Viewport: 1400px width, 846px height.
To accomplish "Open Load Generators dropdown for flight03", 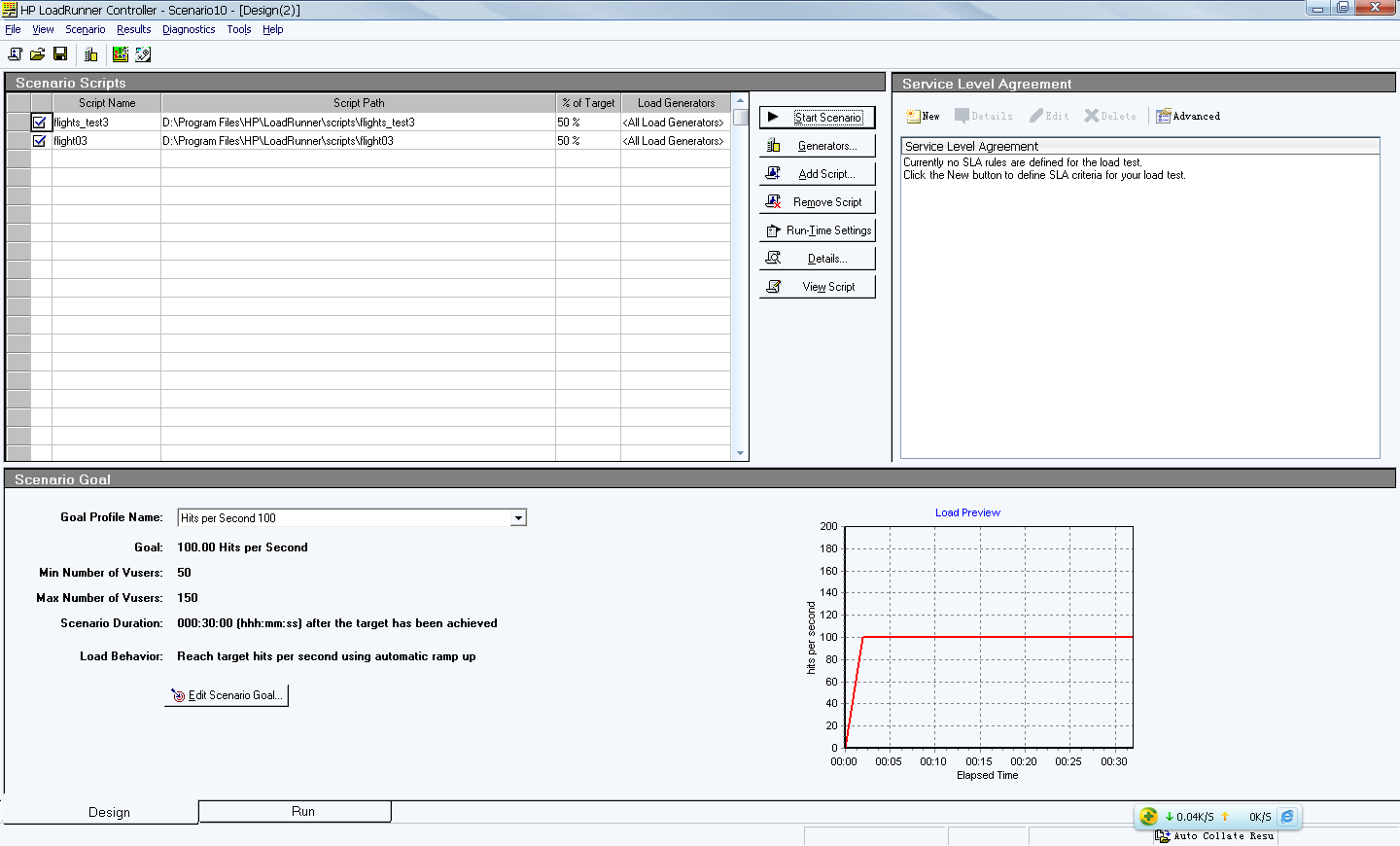I will (x=675, y=141).
